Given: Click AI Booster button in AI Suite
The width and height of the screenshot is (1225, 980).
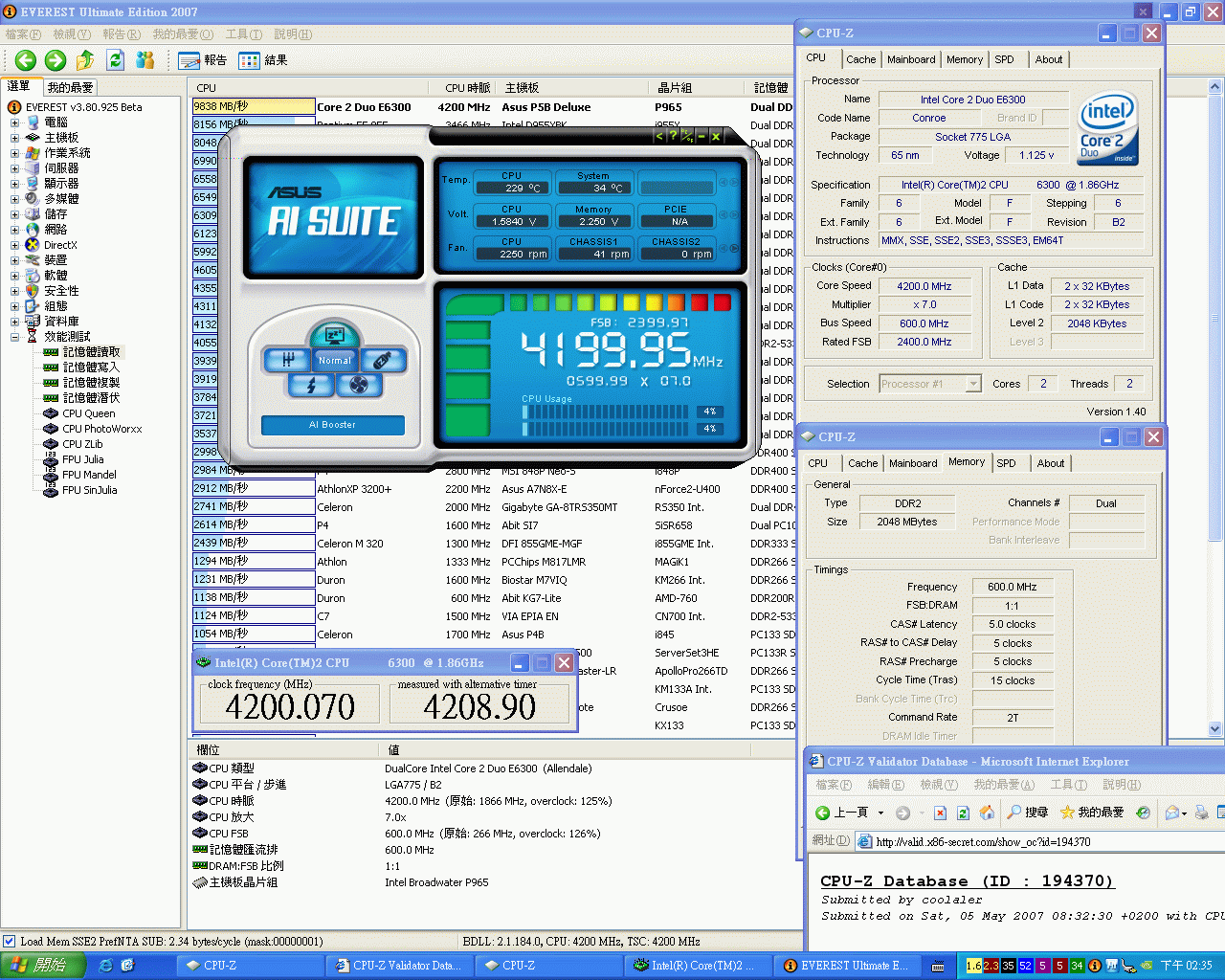Looking at the screenshot, I should 332,425.
